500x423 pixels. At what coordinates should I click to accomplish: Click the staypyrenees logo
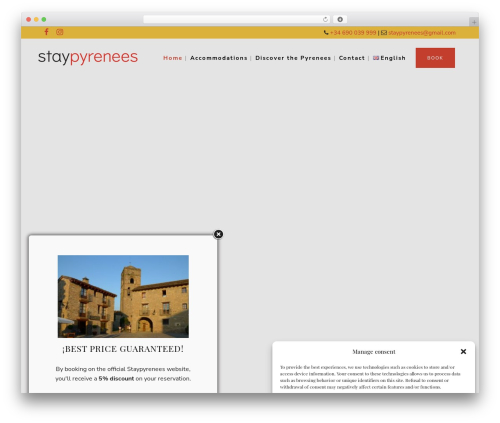tap(88, 57)
